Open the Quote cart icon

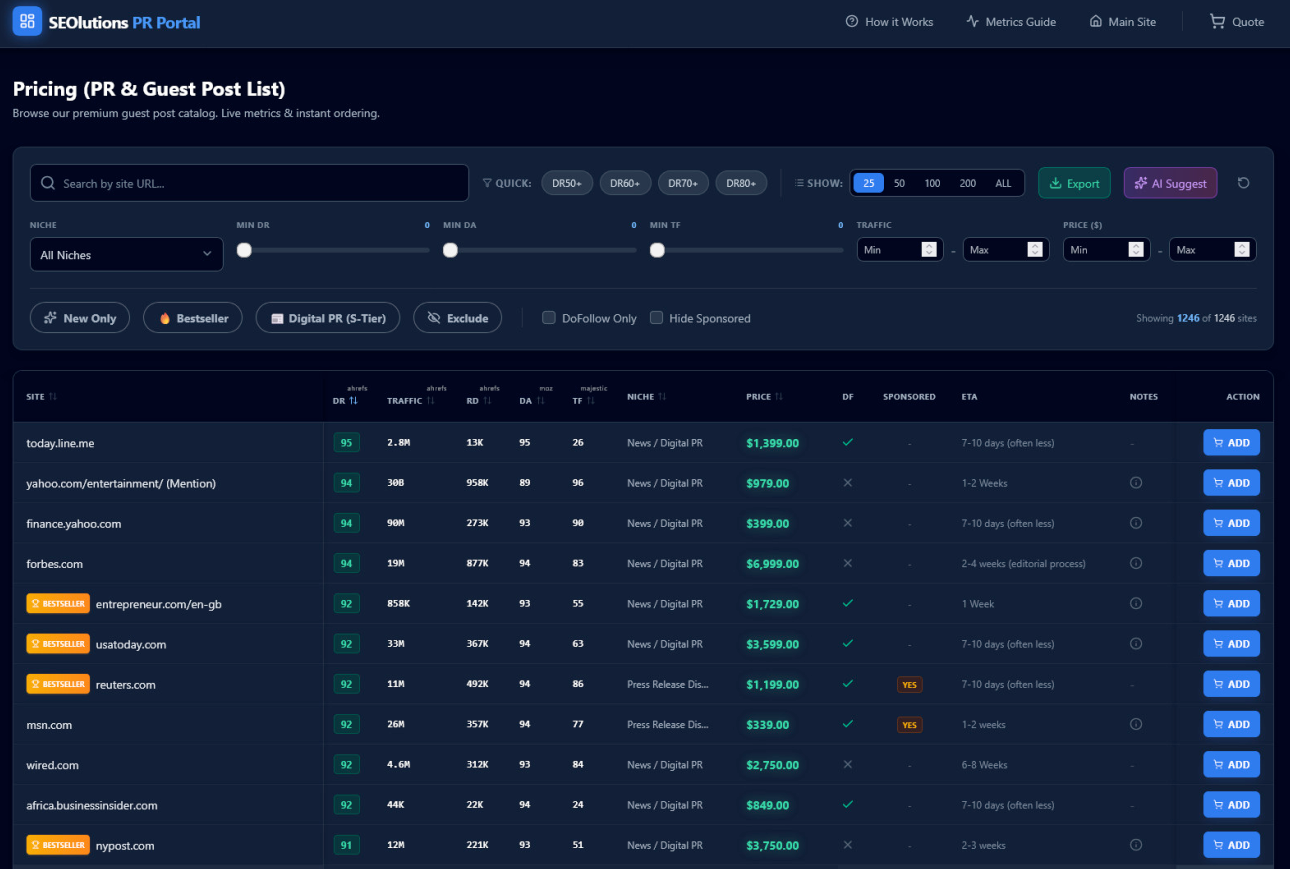point(1216,21)
